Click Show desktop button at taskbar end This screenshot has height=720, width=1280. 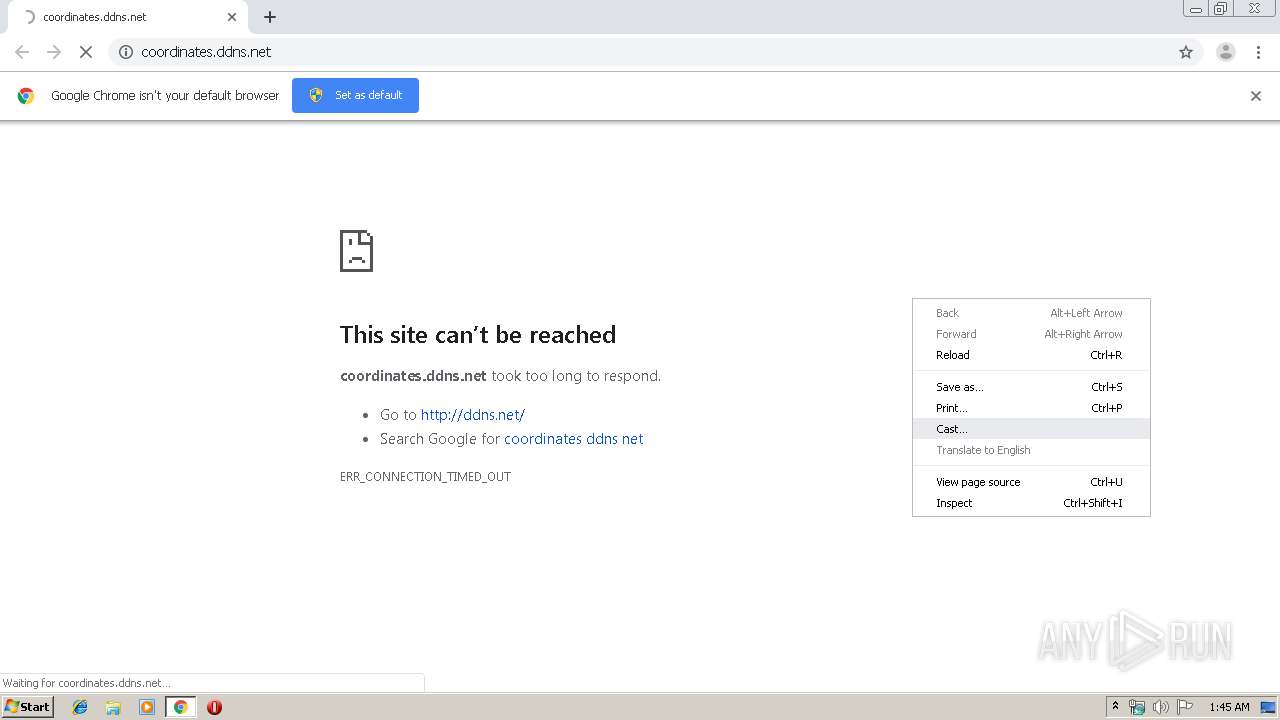click(1269, 707)
